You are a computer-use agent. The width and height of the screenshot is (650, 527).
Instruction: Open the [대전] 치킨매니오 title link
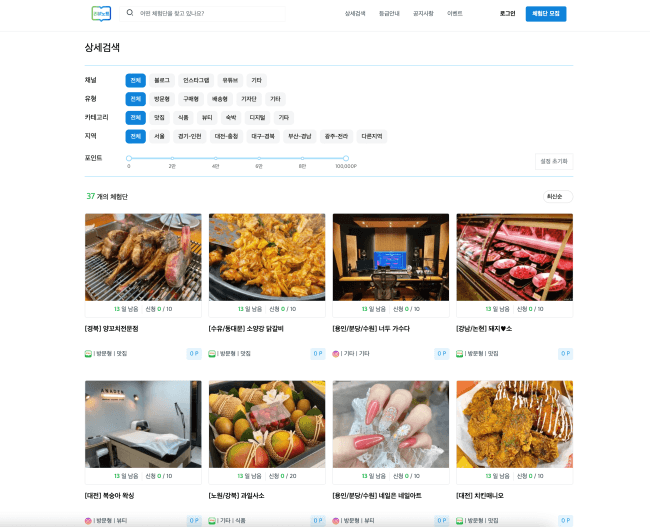point(480,496)
